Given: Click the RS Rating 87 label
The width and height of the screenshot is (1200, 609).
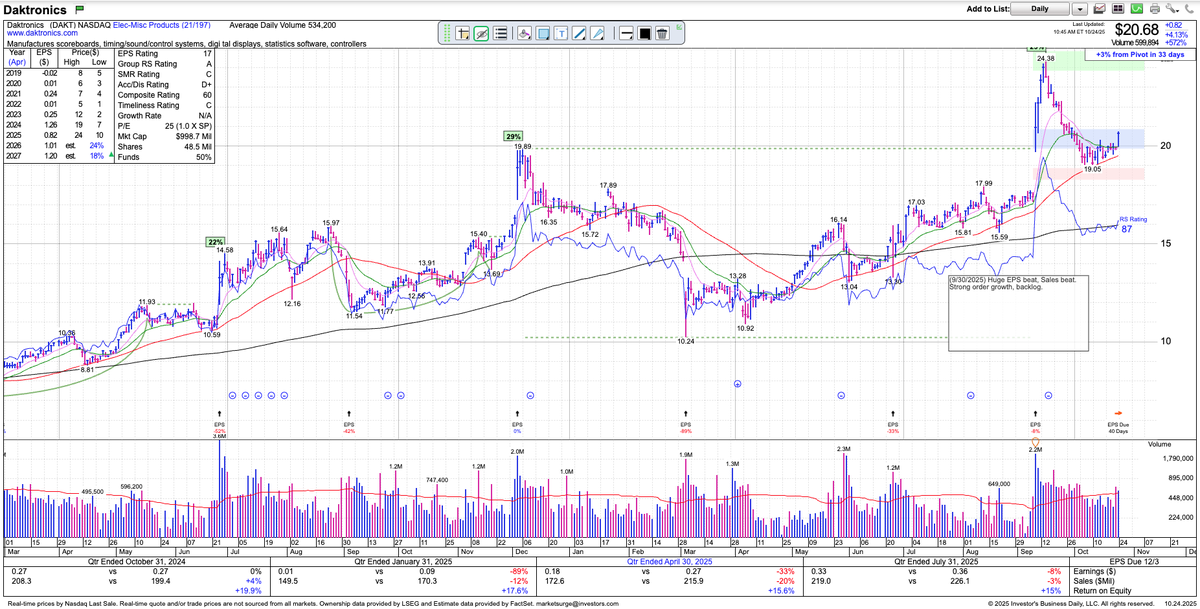Looking at the screenshot, I should [1132, 224].
